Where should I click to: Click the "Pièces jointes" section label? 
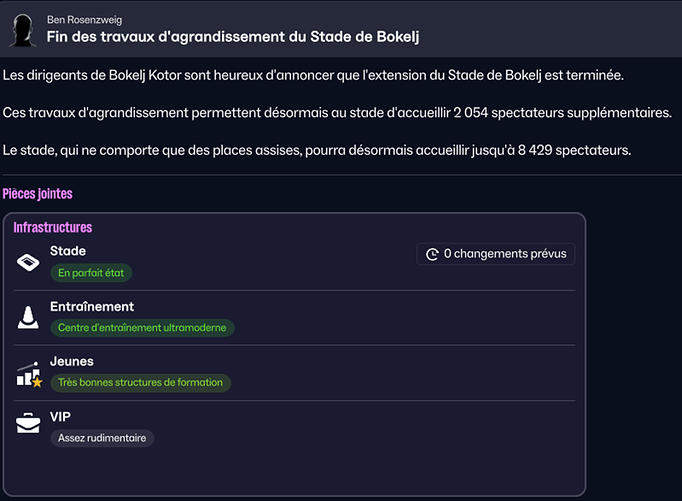coord(38,194)
